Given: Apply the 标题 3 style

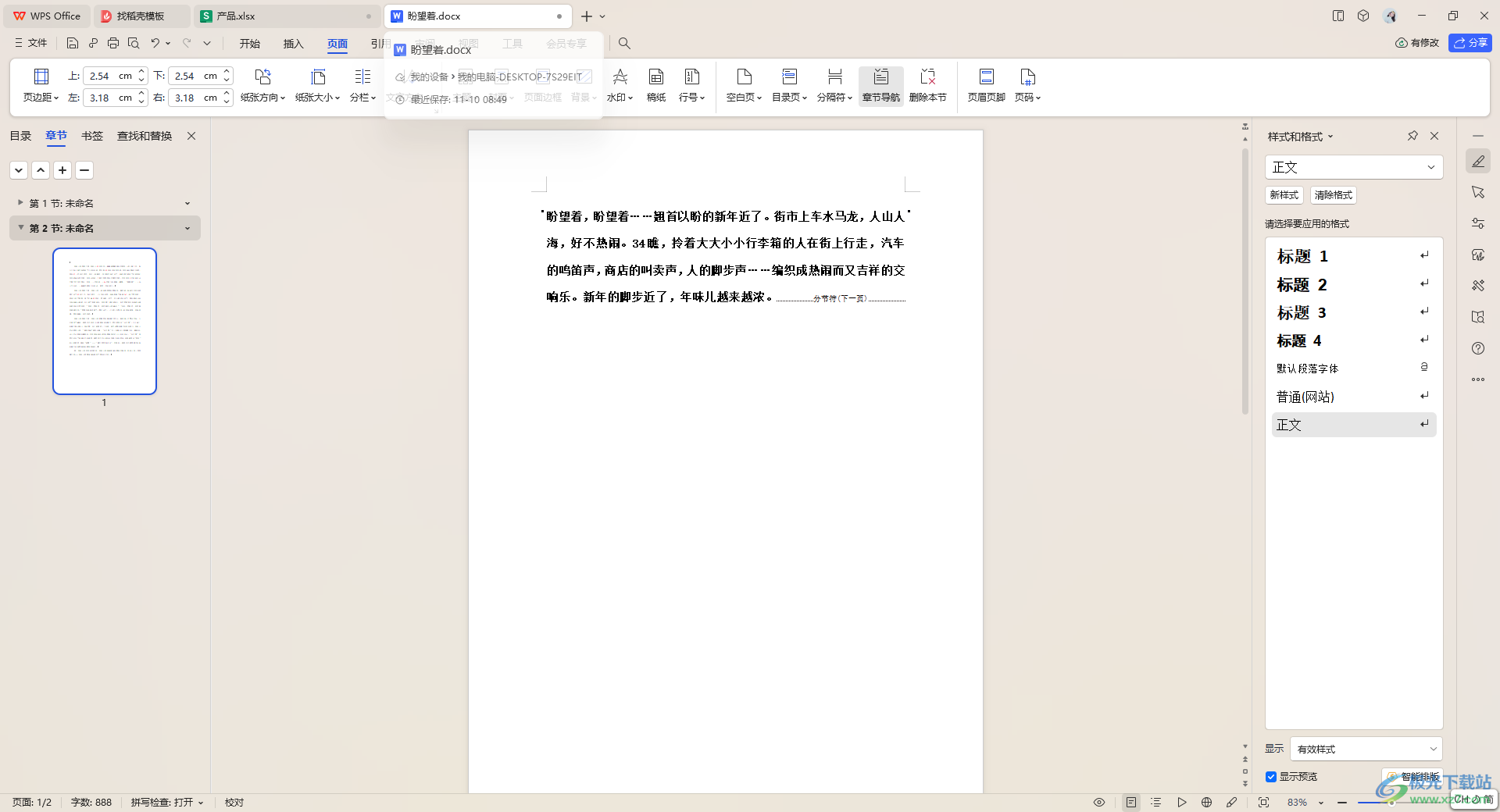Looking at the screenshot, I should (x=1353, y=312).
